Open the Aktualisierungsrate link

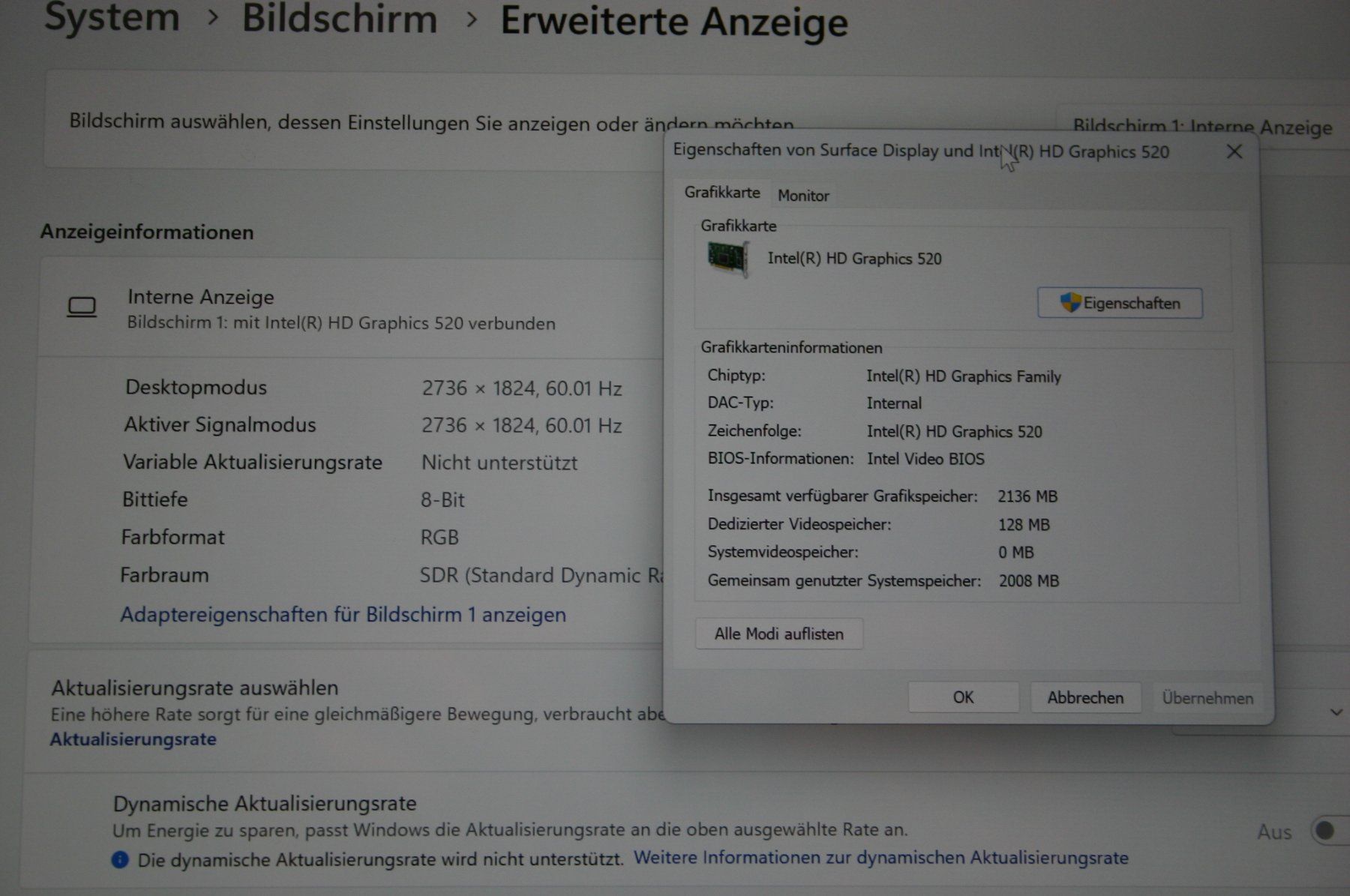coord(133,739)
